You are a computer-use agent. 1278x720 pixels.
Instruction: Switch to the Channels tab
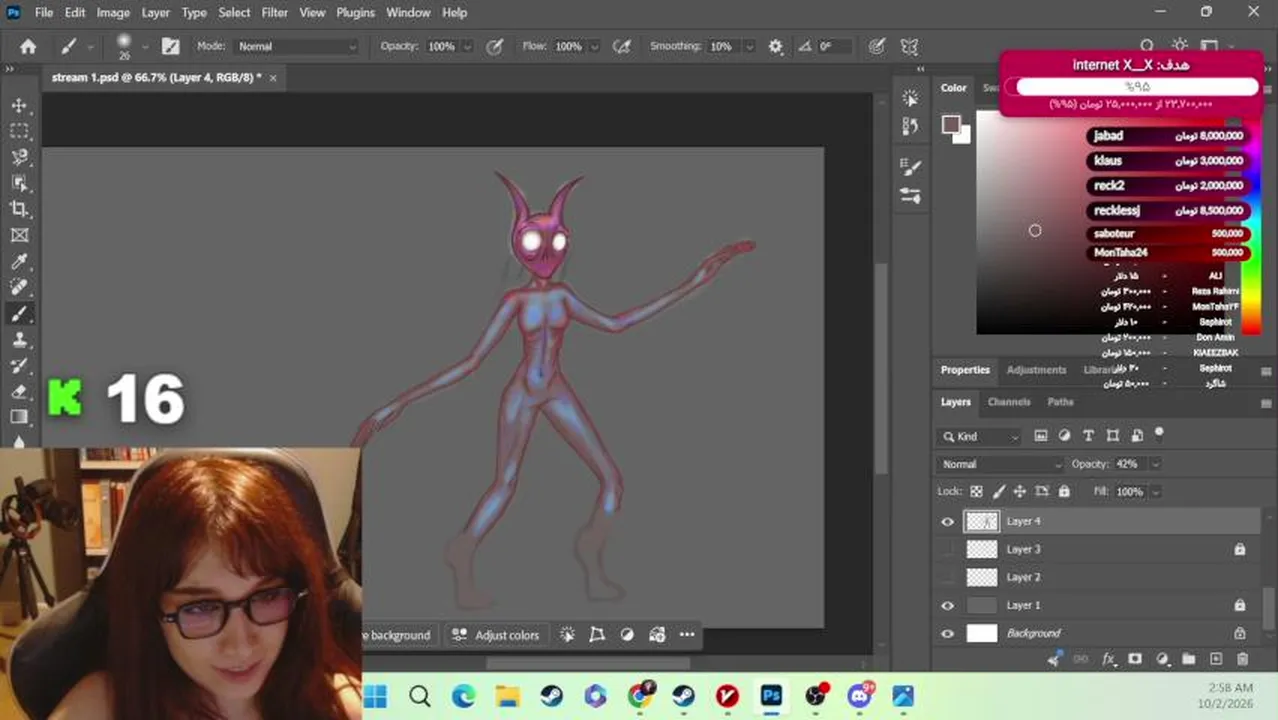[x=1009, y=401]
